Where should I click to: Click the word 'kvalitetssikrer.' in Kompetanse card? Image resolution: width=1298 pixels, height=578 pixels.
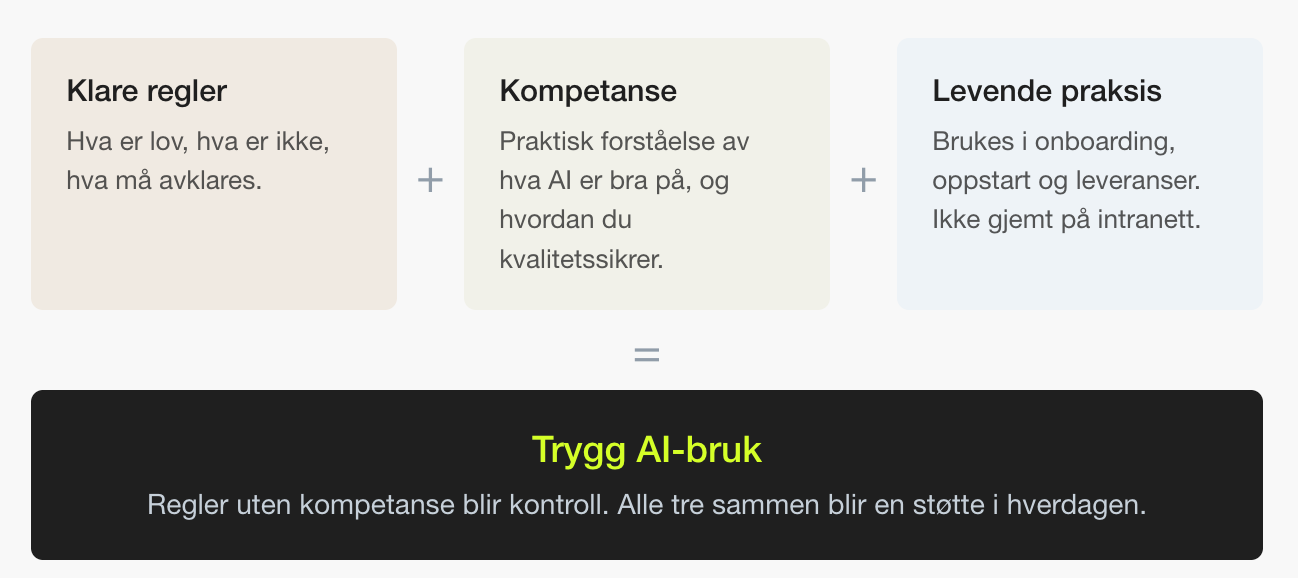pyautogui.click(x=582, y=259)
